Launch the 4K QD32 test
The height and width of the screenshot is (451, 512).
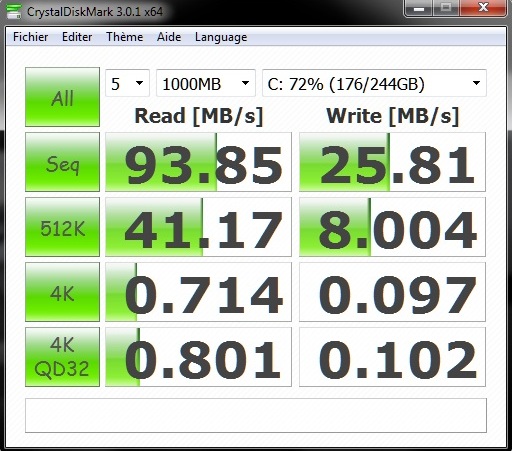tap(62, 357)
